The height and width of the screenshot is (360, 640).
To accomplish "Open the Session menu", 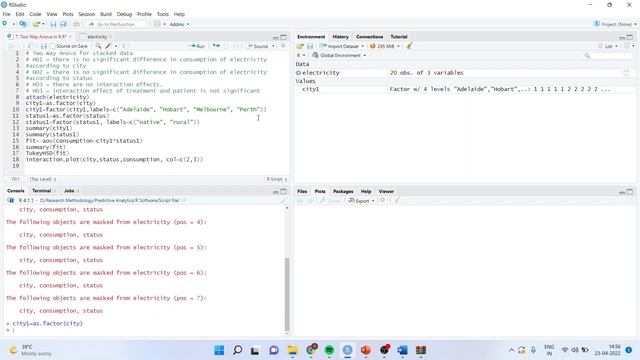I will pyautogui.click(x=87, y=14).
